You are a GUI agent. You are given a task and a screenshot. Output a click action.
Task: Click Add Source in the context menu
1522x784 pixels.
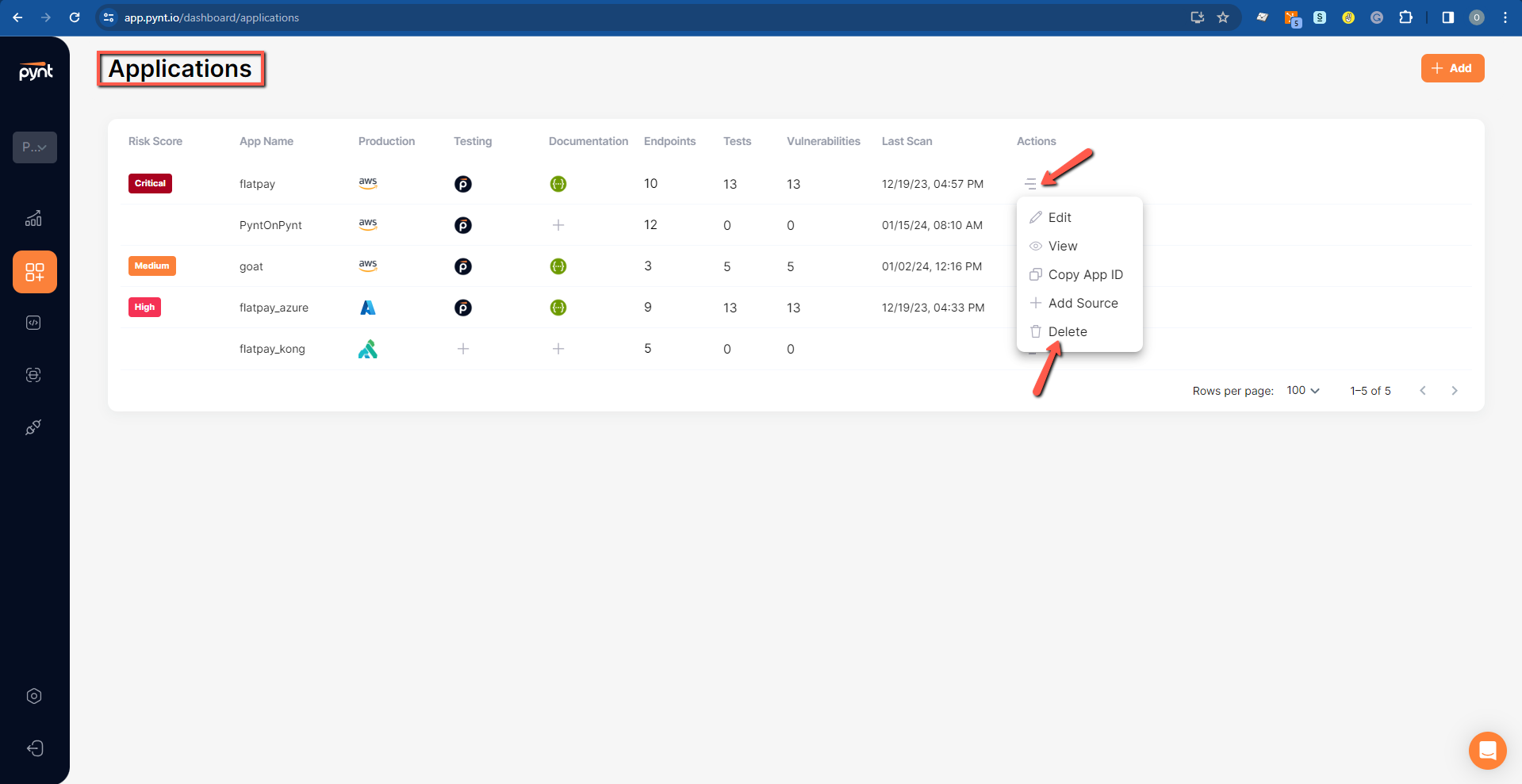pos(1083,303)
